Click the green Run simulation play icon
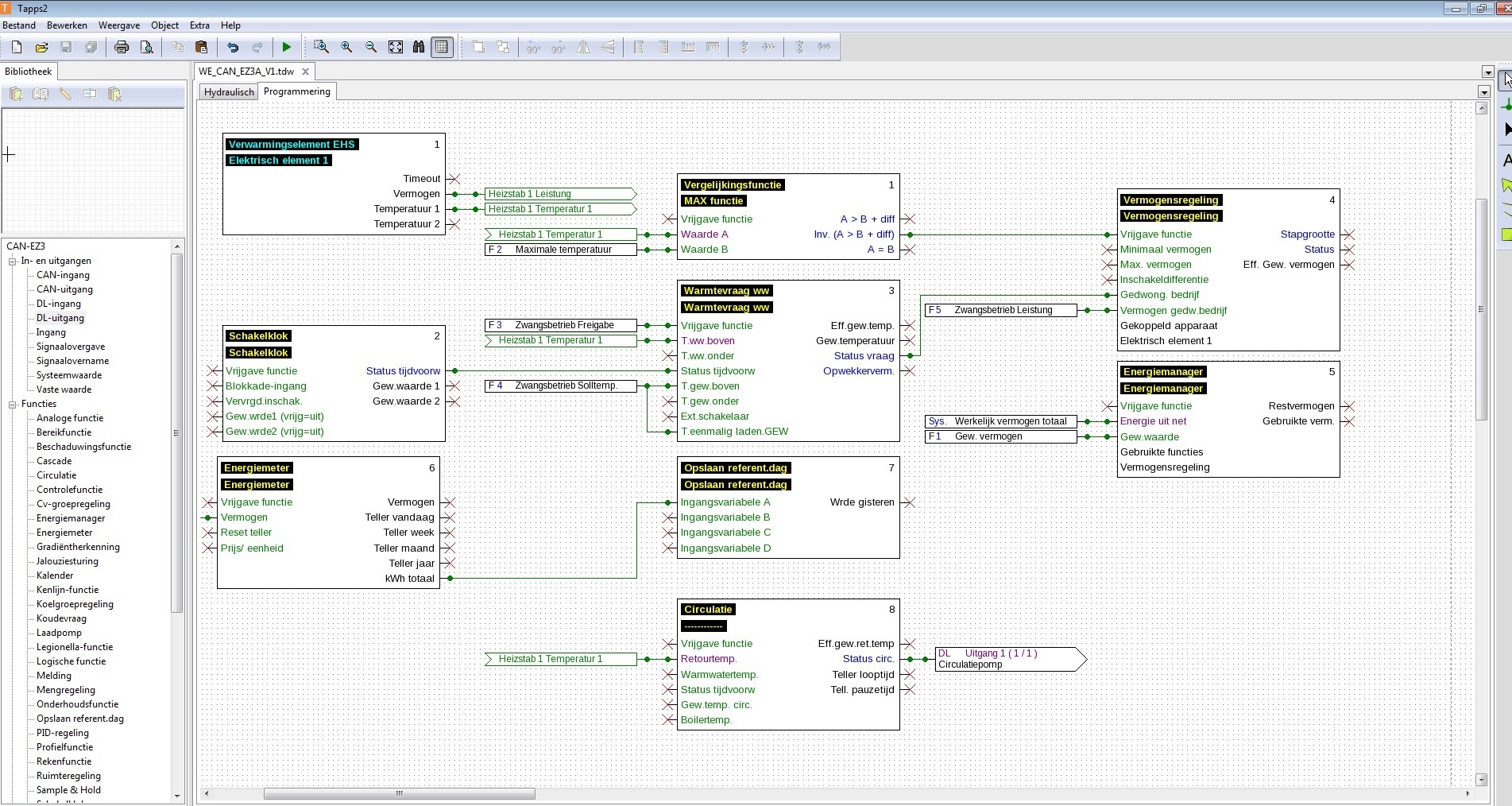 [x=286, y=48]
